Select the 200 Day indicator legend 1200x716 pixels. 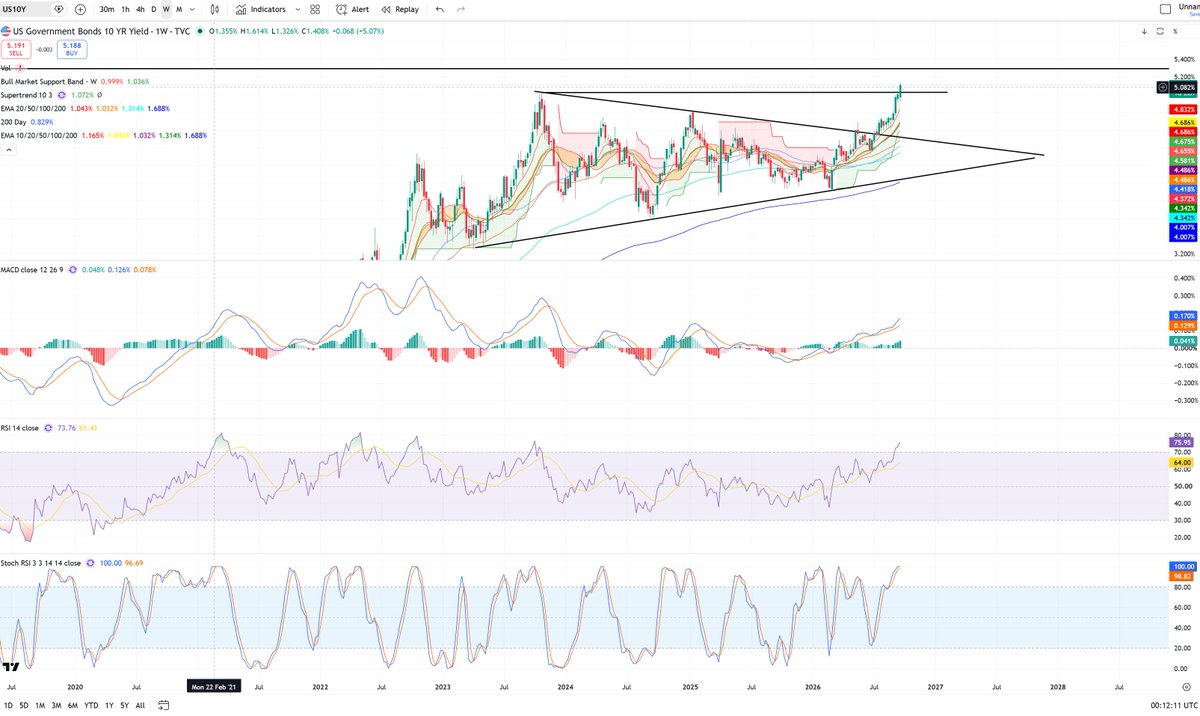[14, 121]
